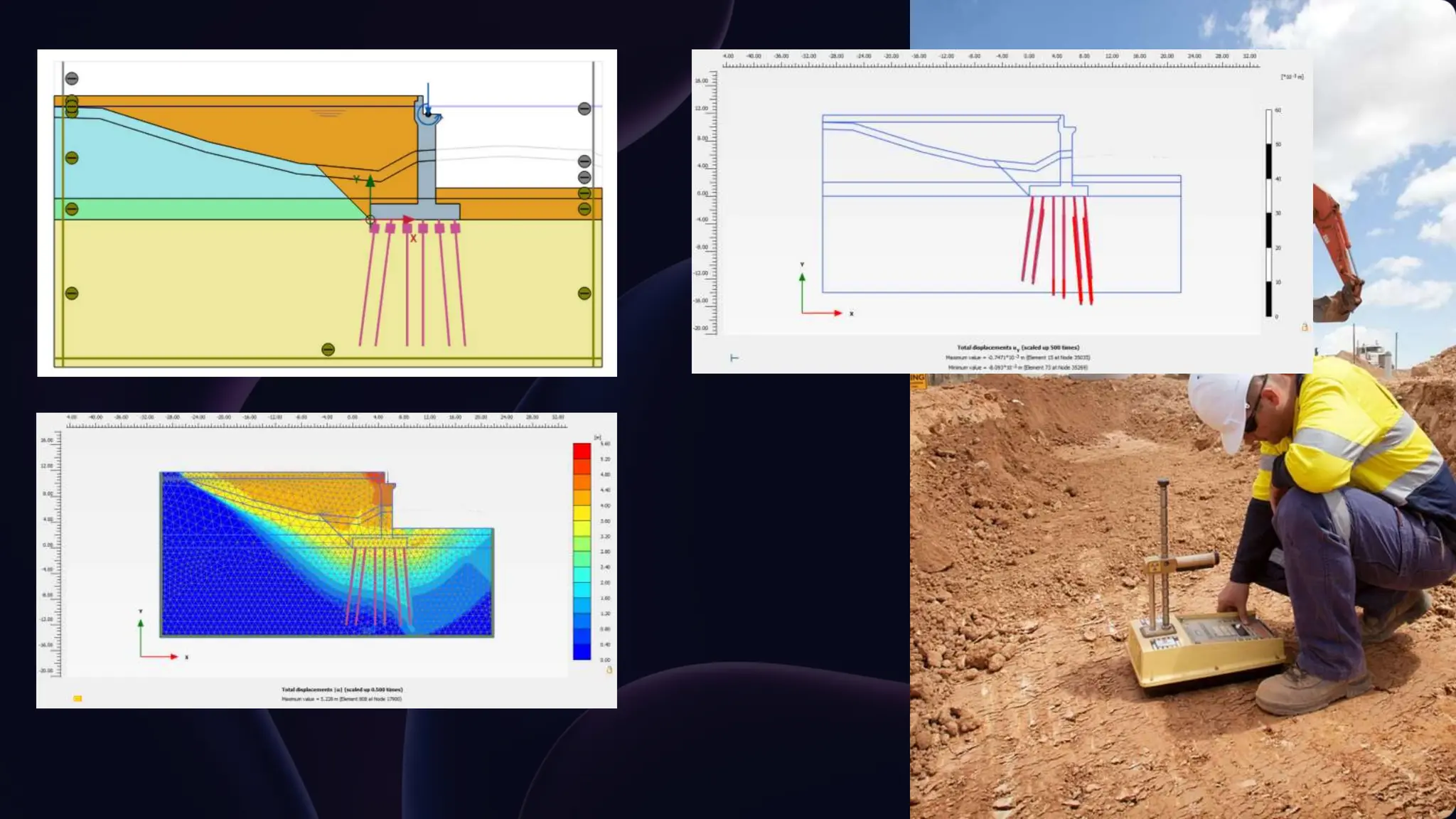Click the lock icon below the black-white scale bar
This screenshot has width=1456, height=819.
(x=1305, y=327)
